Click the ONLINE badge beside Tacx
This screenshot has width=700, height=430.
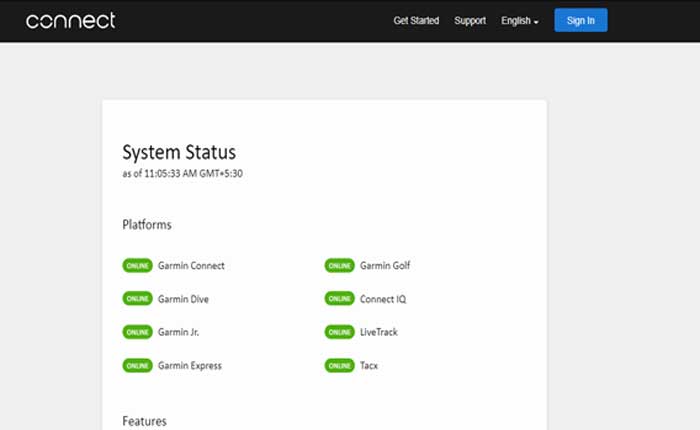[x=339, y=366]
